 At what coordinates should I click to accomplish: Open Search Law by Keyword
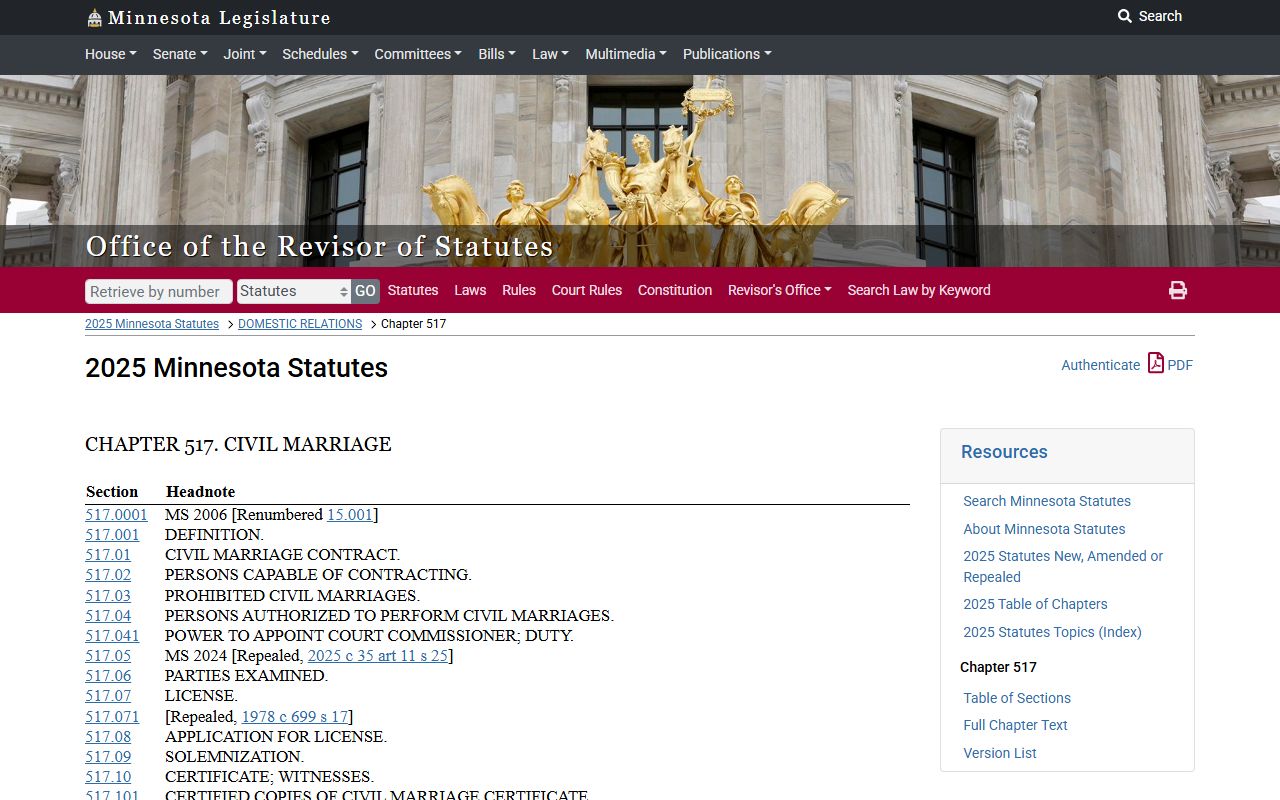tap(919, 290)
